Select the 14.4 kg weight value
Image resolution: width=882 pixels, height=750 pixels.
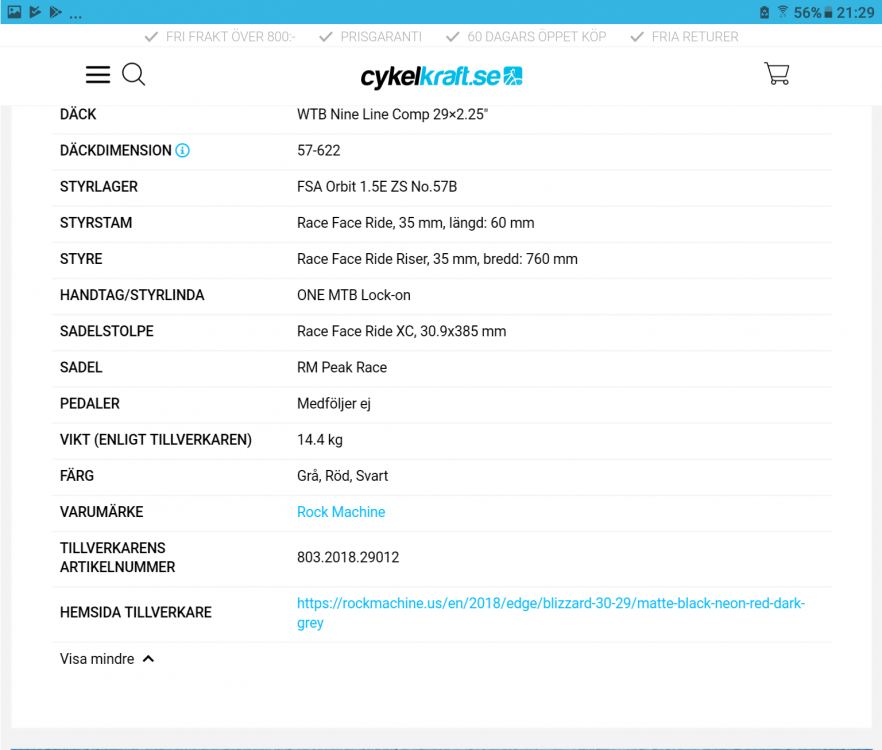point(320,440)
